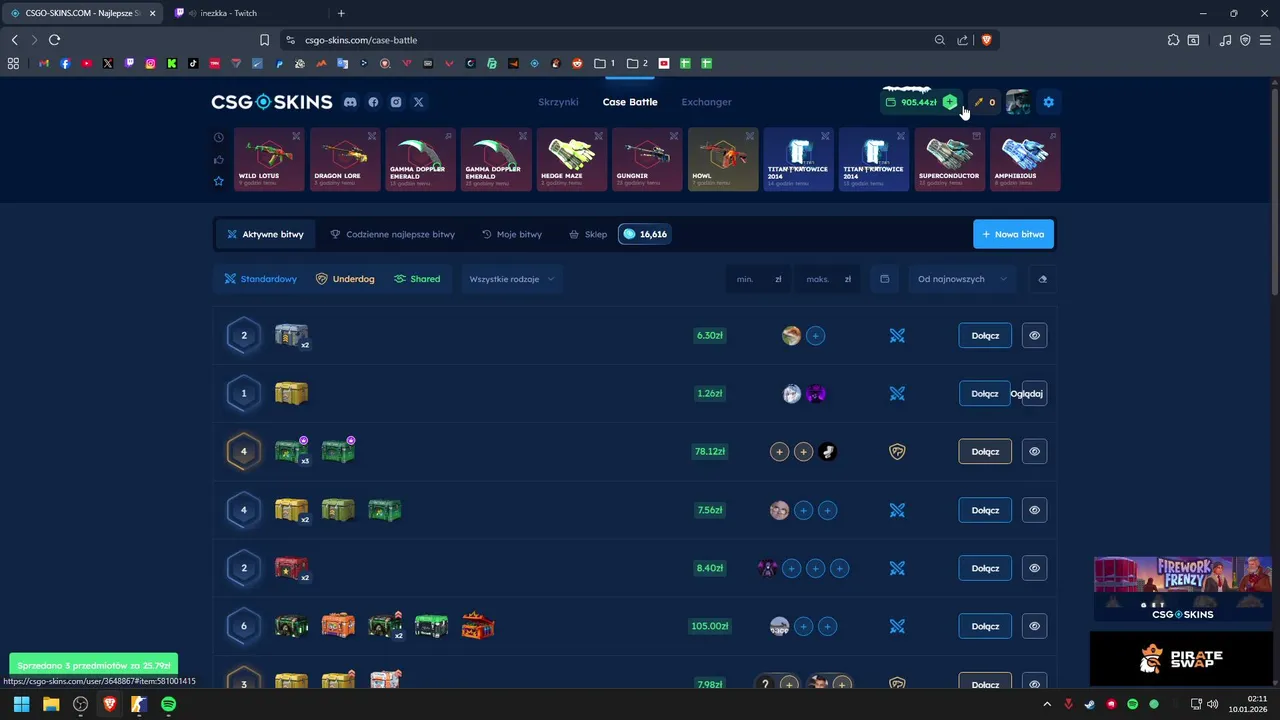Click the eraser clear-filters icon
Image resolution: width=1280 pixels, height=720 pixels.
[1043, 279]
